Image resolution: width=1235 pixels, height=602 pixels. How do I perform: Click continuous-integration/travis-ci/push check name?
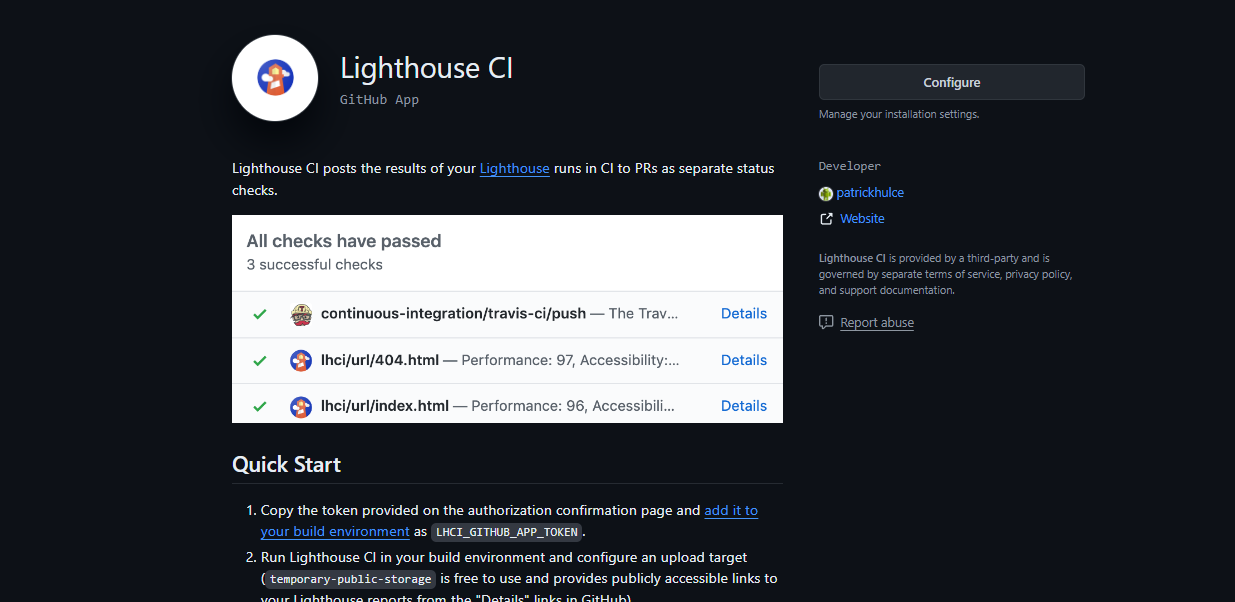click(x=453, y=313)
